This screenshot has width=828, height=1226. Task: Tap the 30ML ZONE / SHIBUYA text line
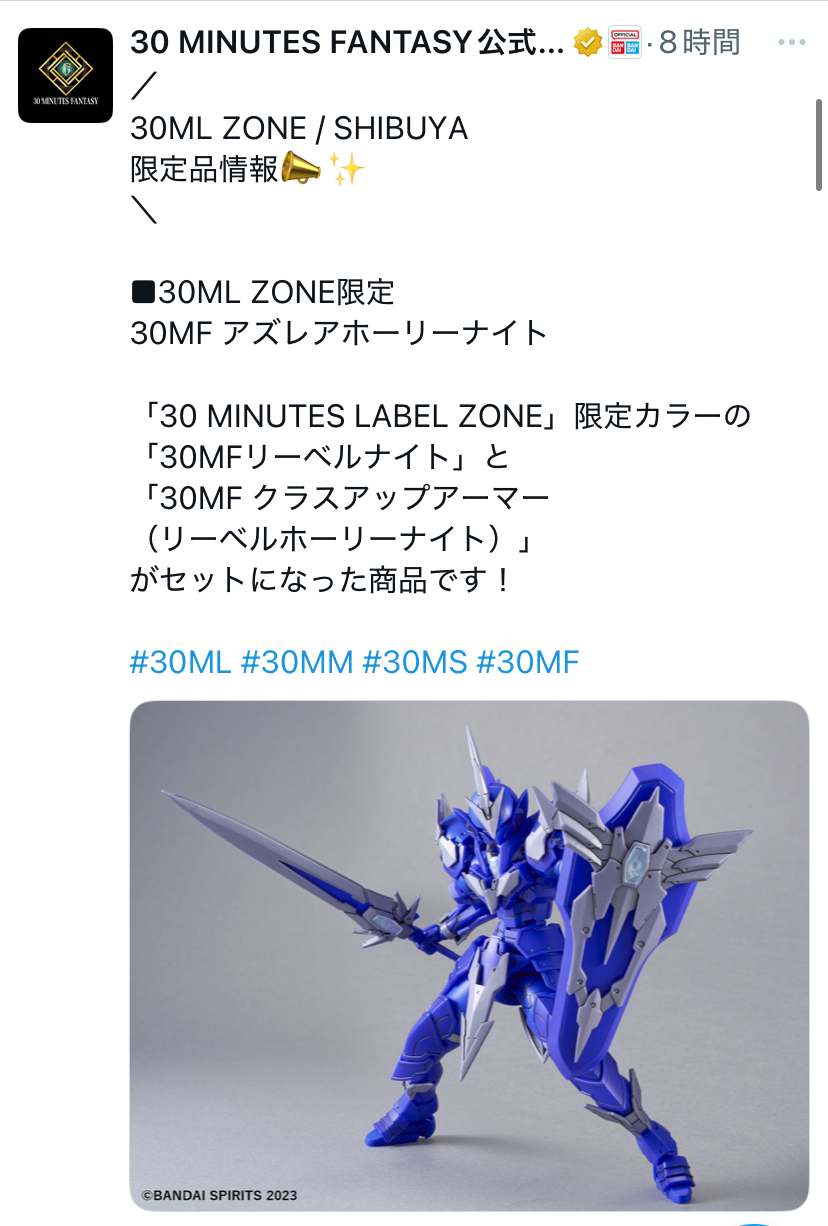click(299, 128)
